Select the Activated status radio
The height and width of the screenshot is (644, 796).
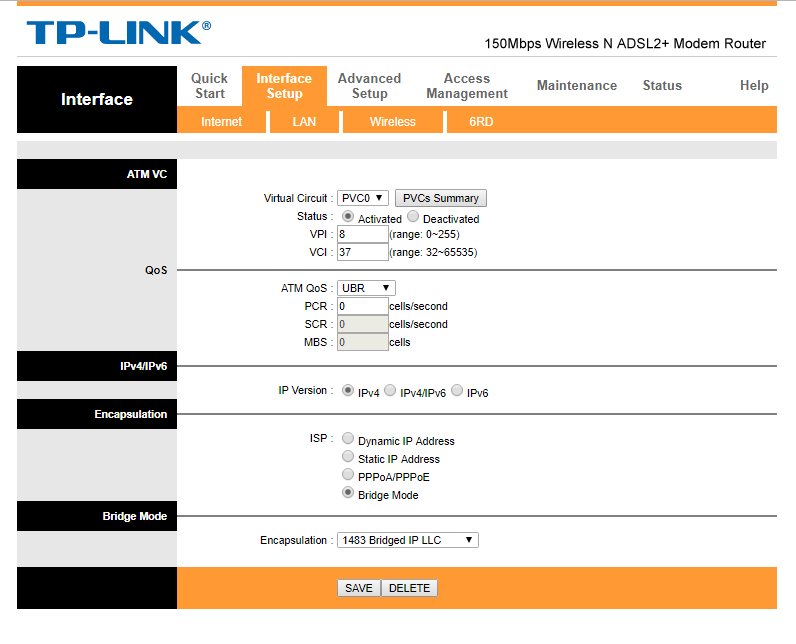pyautogui.click(x=348, y=217)
